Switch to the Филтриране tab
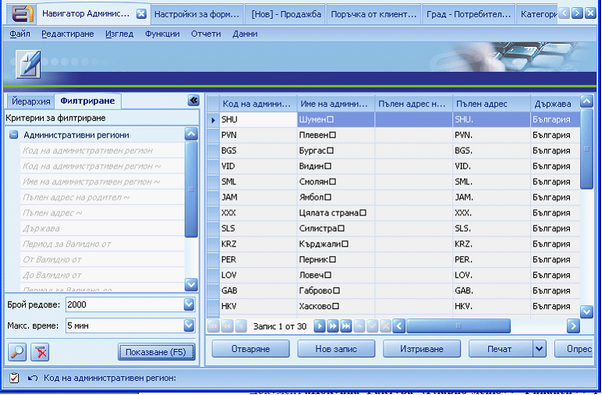 tap(88, 101)
